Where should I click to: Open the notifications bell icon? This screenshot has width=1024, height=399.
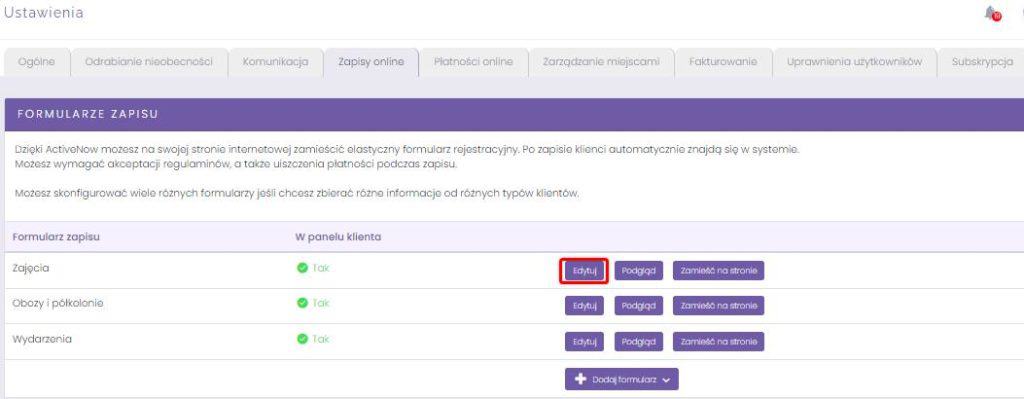pyautogui.click(x=993, y=13)
